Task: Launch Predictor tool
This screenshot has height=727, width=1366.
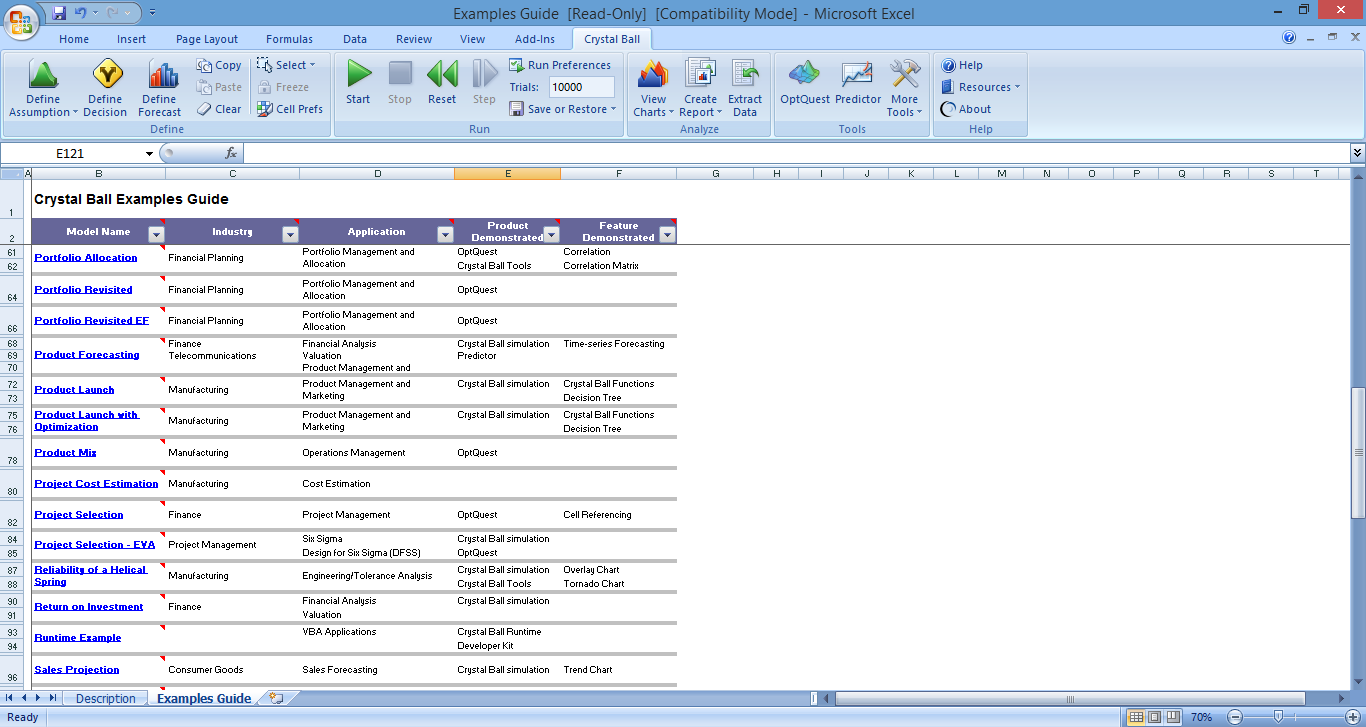Action: pyautogui.click(x=858, y=82)
